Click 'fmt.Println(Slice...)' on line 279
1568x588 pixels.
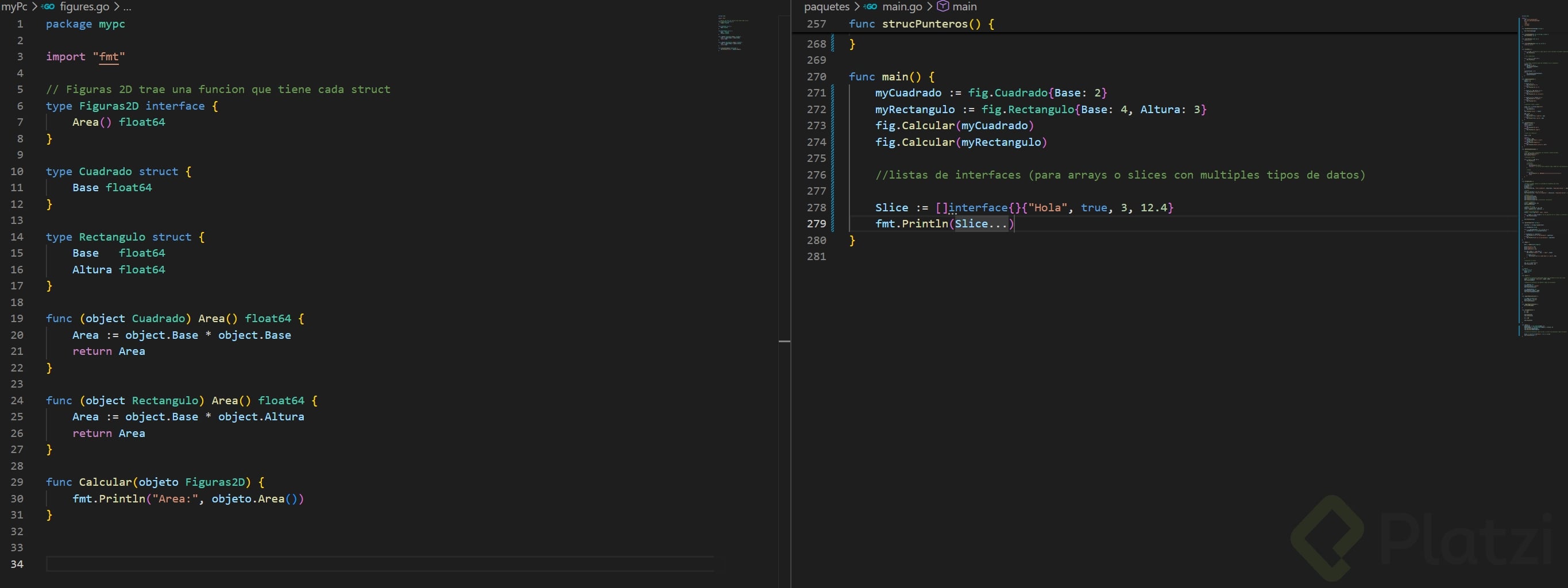click(x=945, y=224)
